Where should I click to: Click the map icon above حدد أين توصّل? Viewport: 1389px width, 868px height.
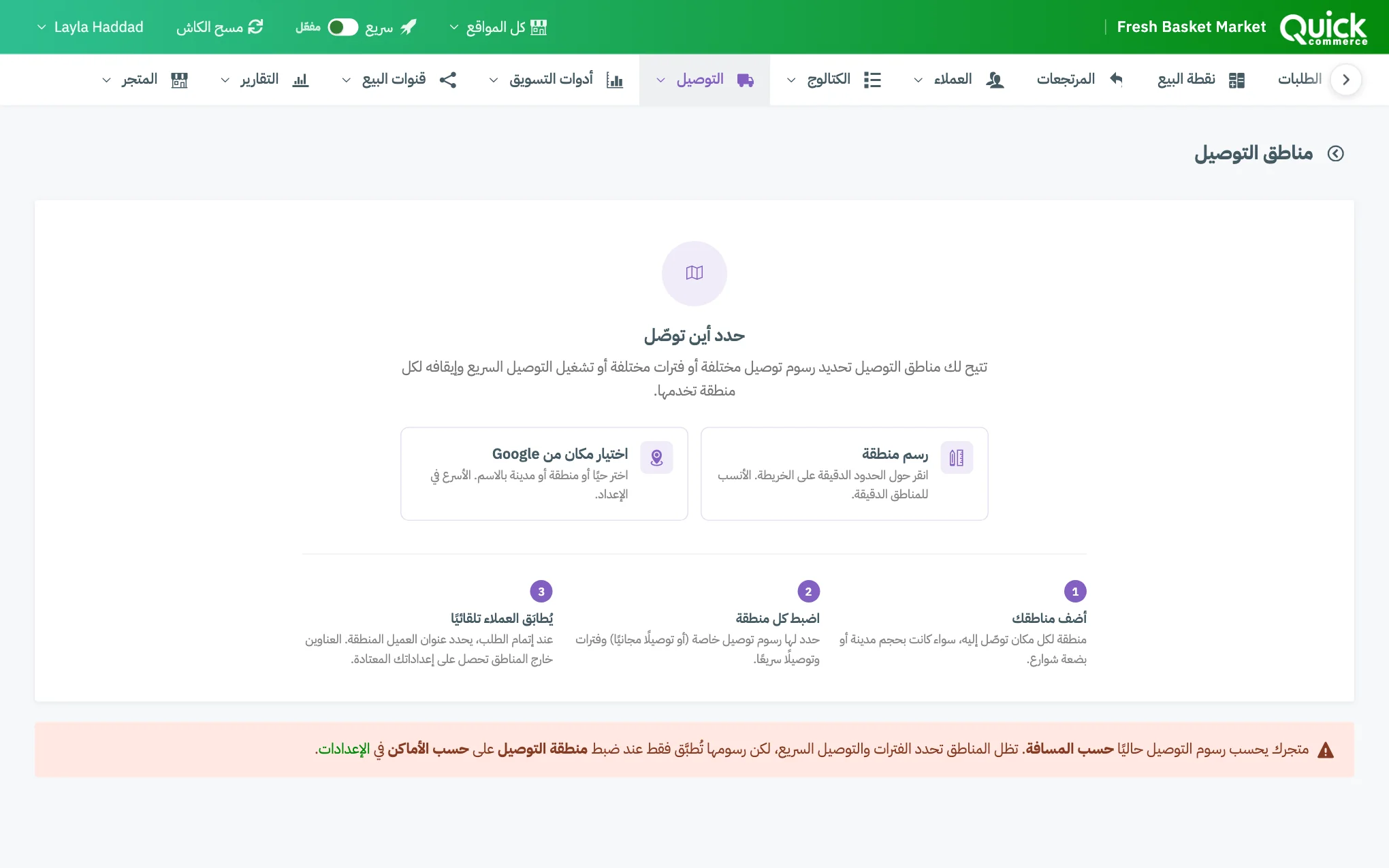(694, 273)
